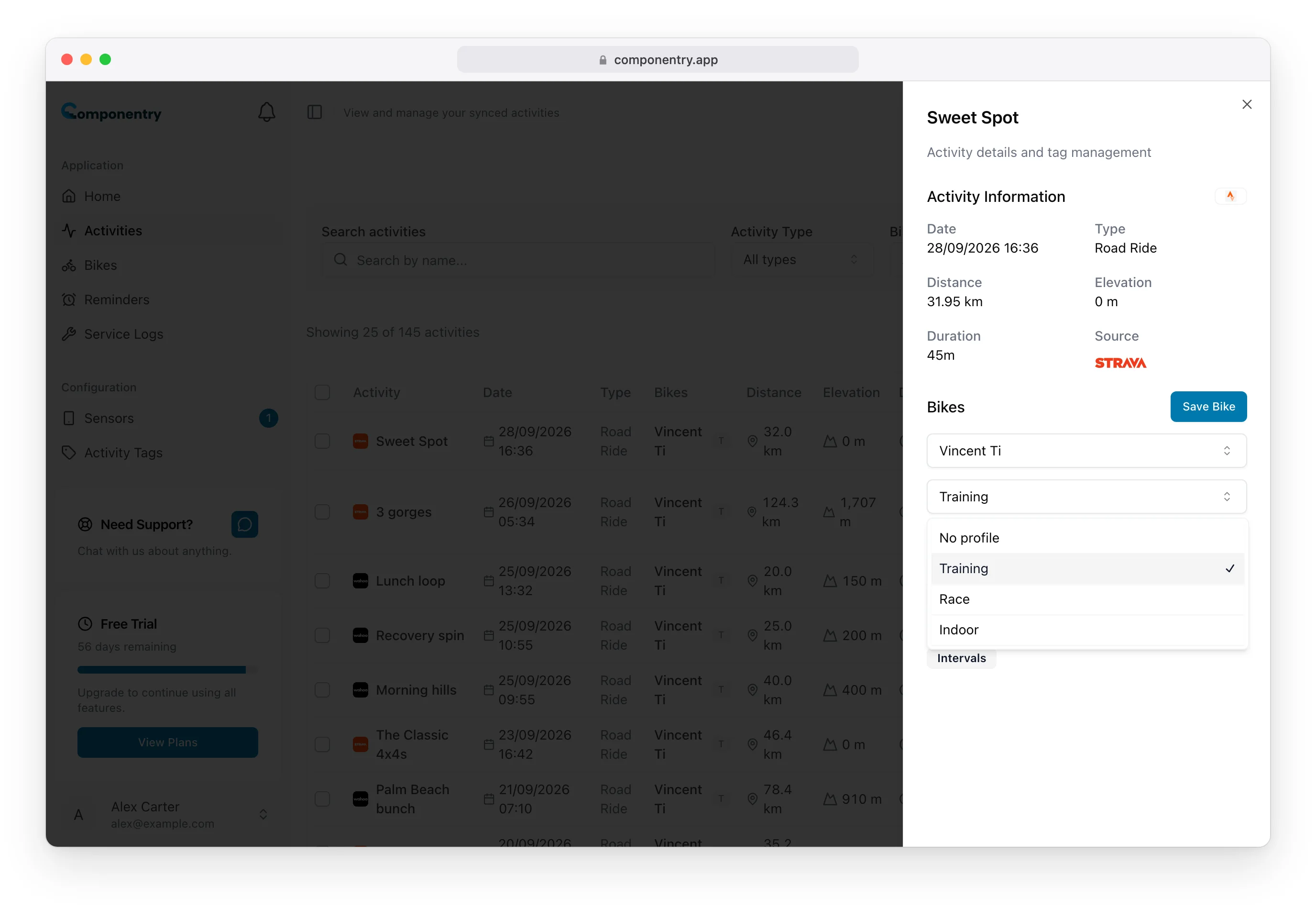Click the Save Bike button
Viewport: 1316px width, 908px height.
coord(1208,406)
